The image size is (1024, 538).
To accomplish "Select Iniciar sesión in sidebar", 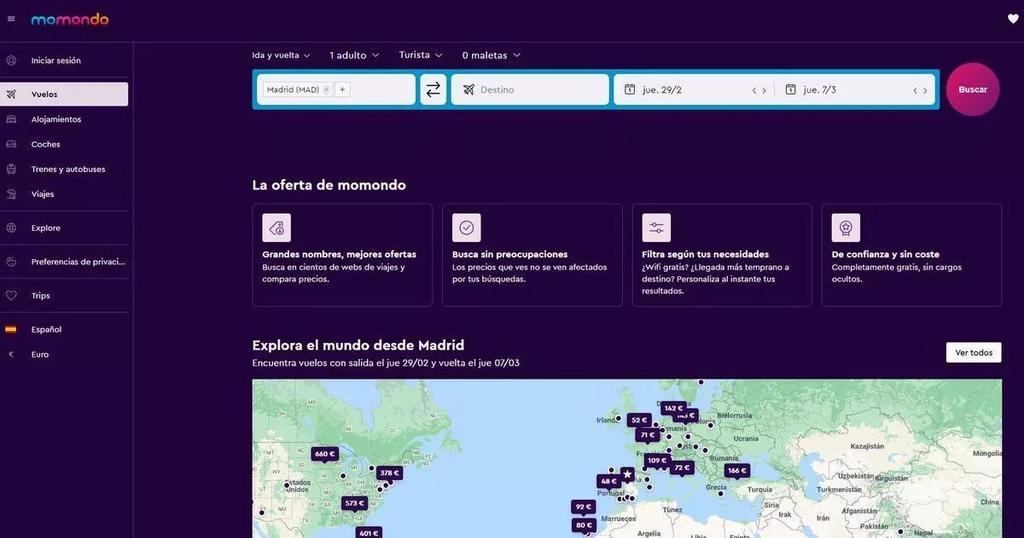I will pyautogui.click(x=64, y=60).
